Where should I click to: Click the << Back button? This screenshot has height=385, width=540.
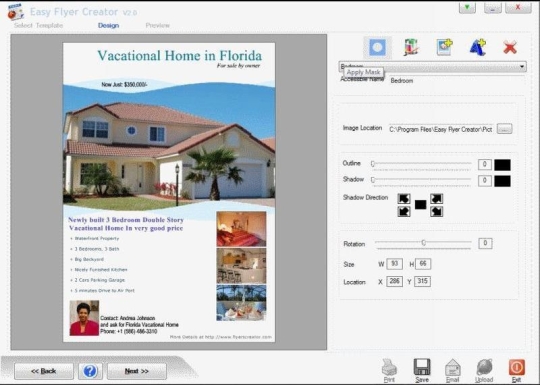pos(44,371)
